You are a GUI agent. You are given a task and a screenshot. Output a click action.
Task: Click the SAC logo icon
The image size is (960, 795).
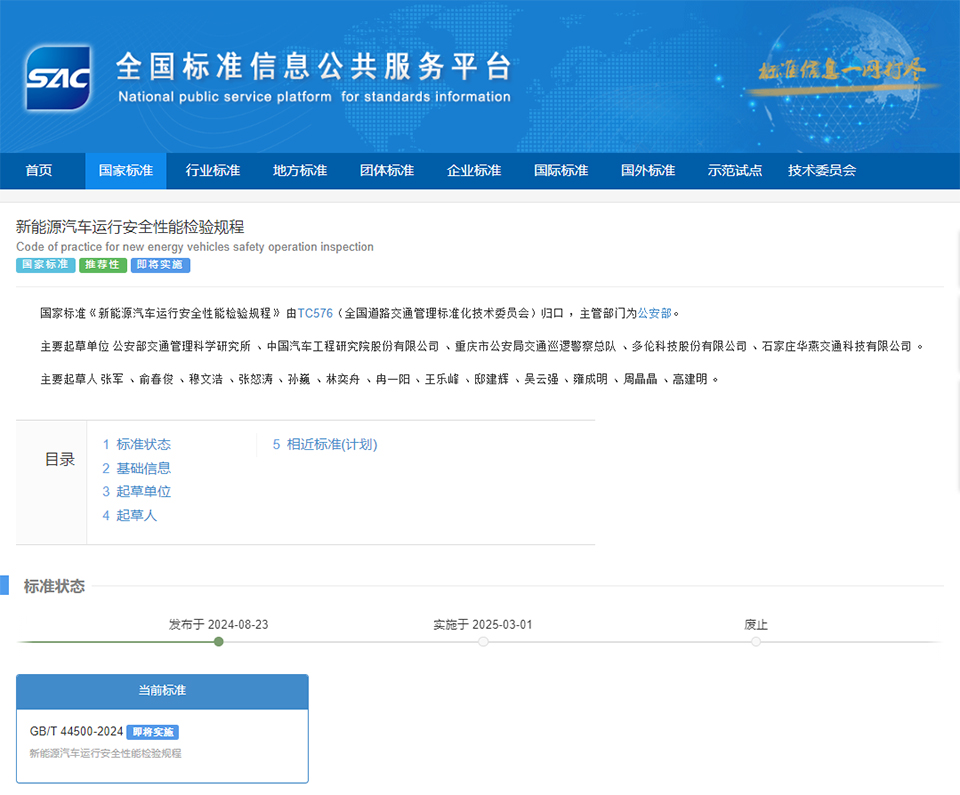[58, 77]
